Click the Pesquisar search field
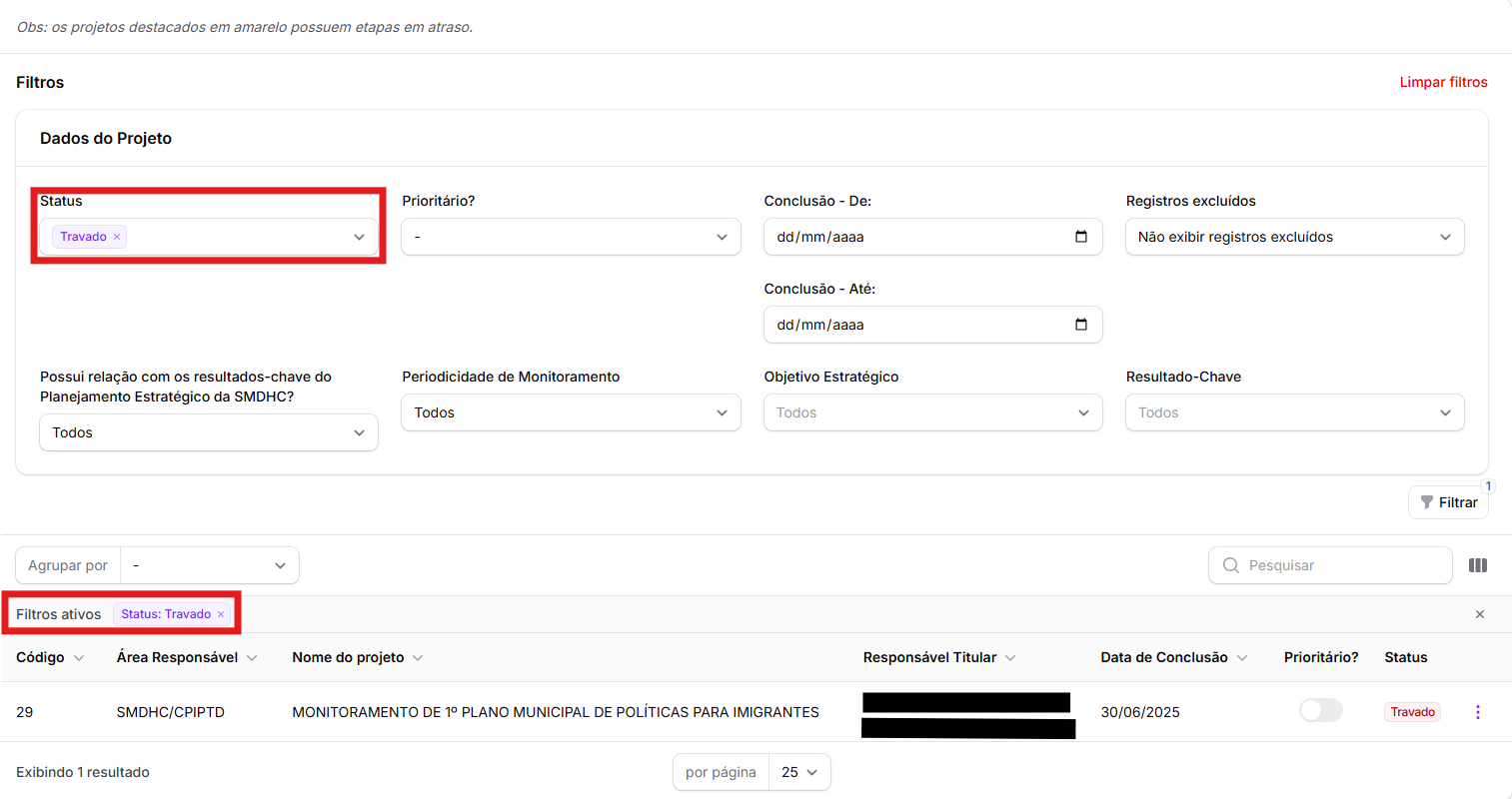The height and width of the screenshot is (799, 1512). pos(1339,565)
